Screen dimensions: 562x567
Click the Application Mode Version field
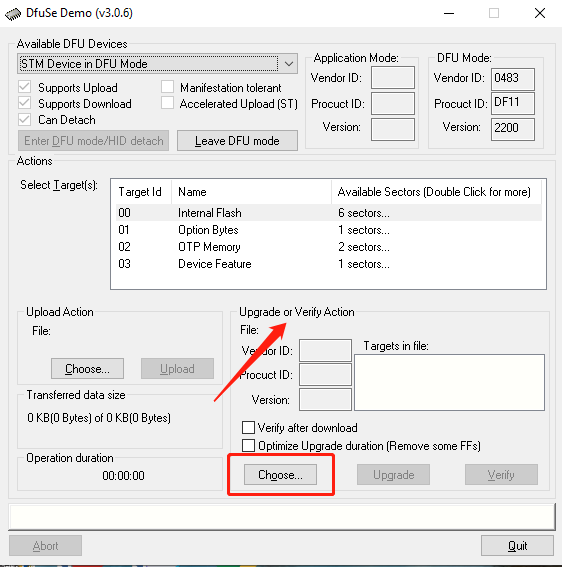[x=393, y=129]
